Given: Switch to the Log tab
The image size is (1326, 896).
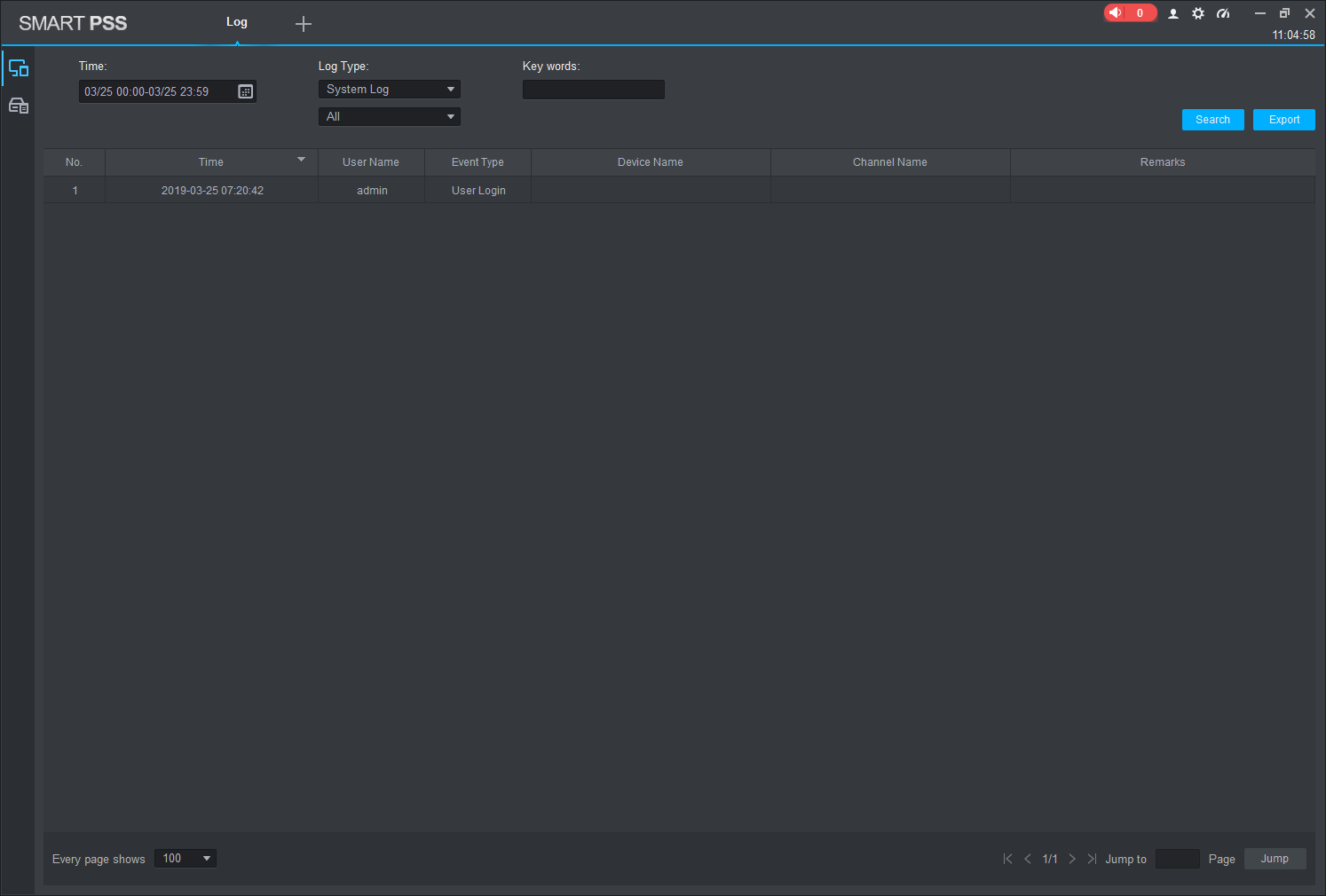Looking at the screenshot, I should point(237,22).
